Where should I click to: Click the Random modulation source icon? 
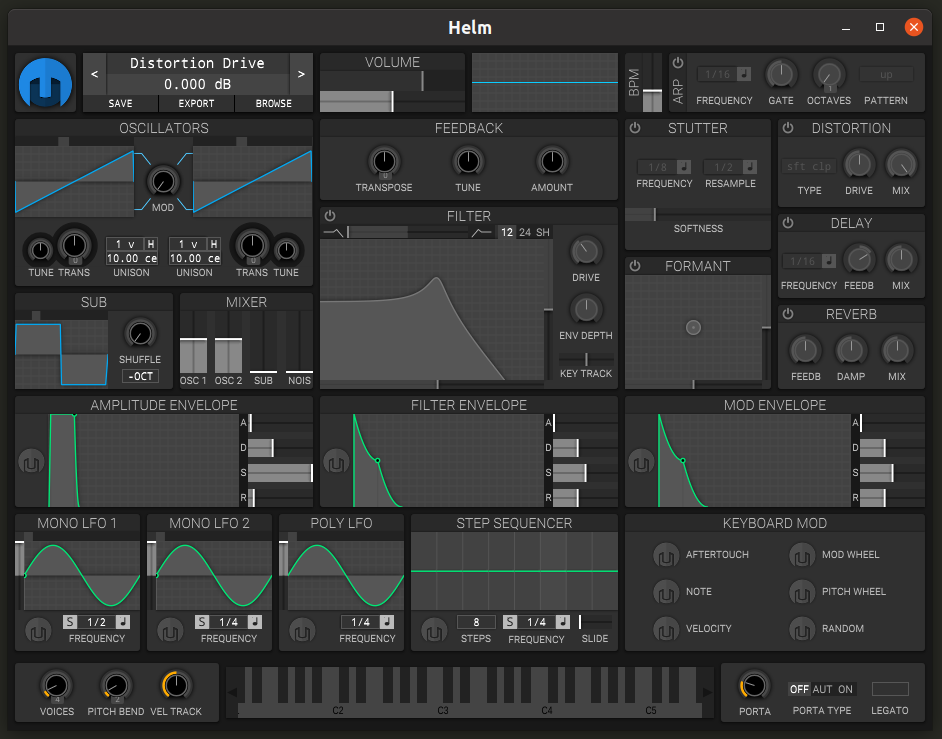point(802,629)
